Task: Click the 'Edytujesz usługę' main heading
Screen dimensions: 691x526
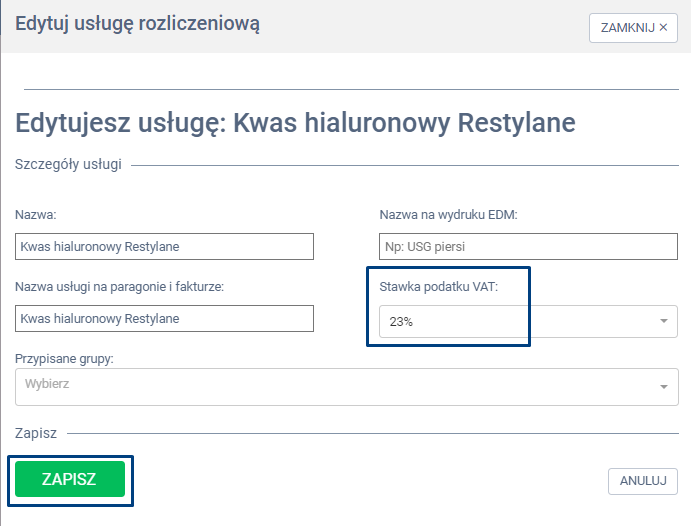Action: tap(295, 123)
